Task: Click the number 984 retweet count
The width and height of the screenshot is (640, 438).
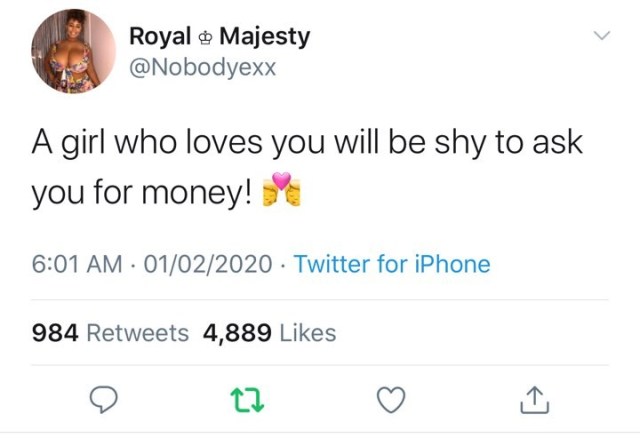Action: click(56, 333)
